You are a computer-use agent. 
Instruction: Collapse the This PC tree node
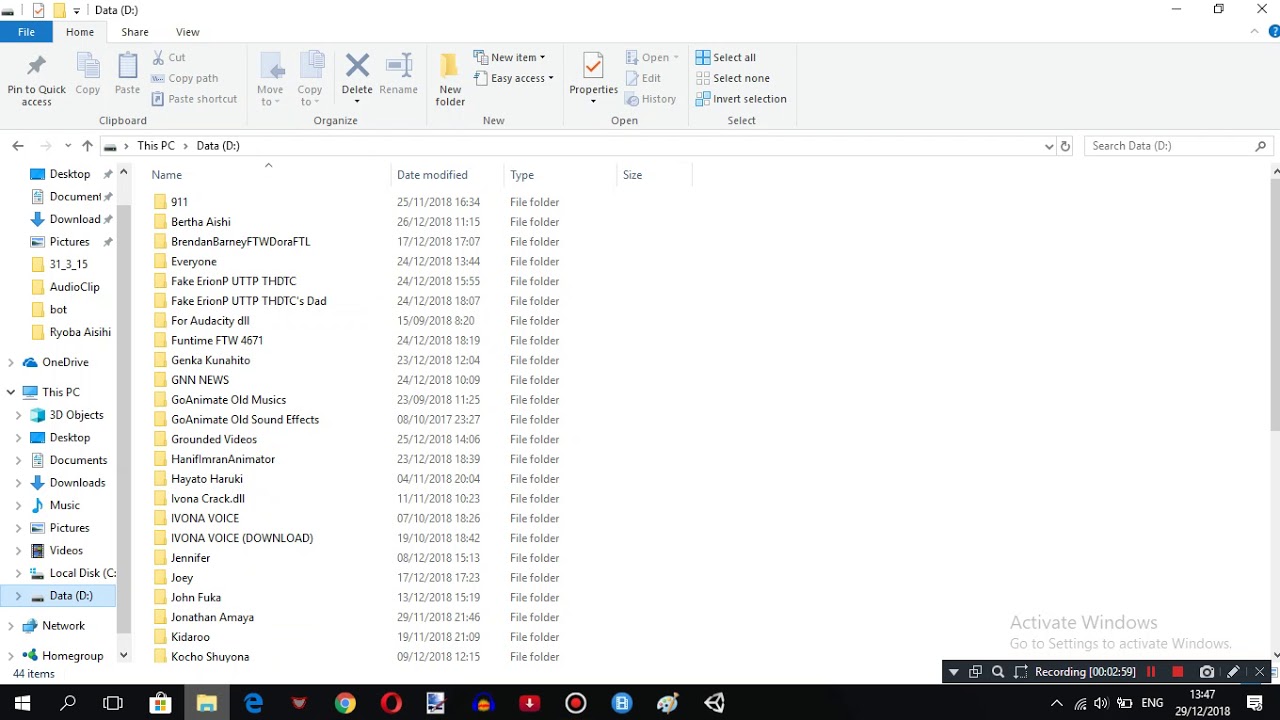11,392
